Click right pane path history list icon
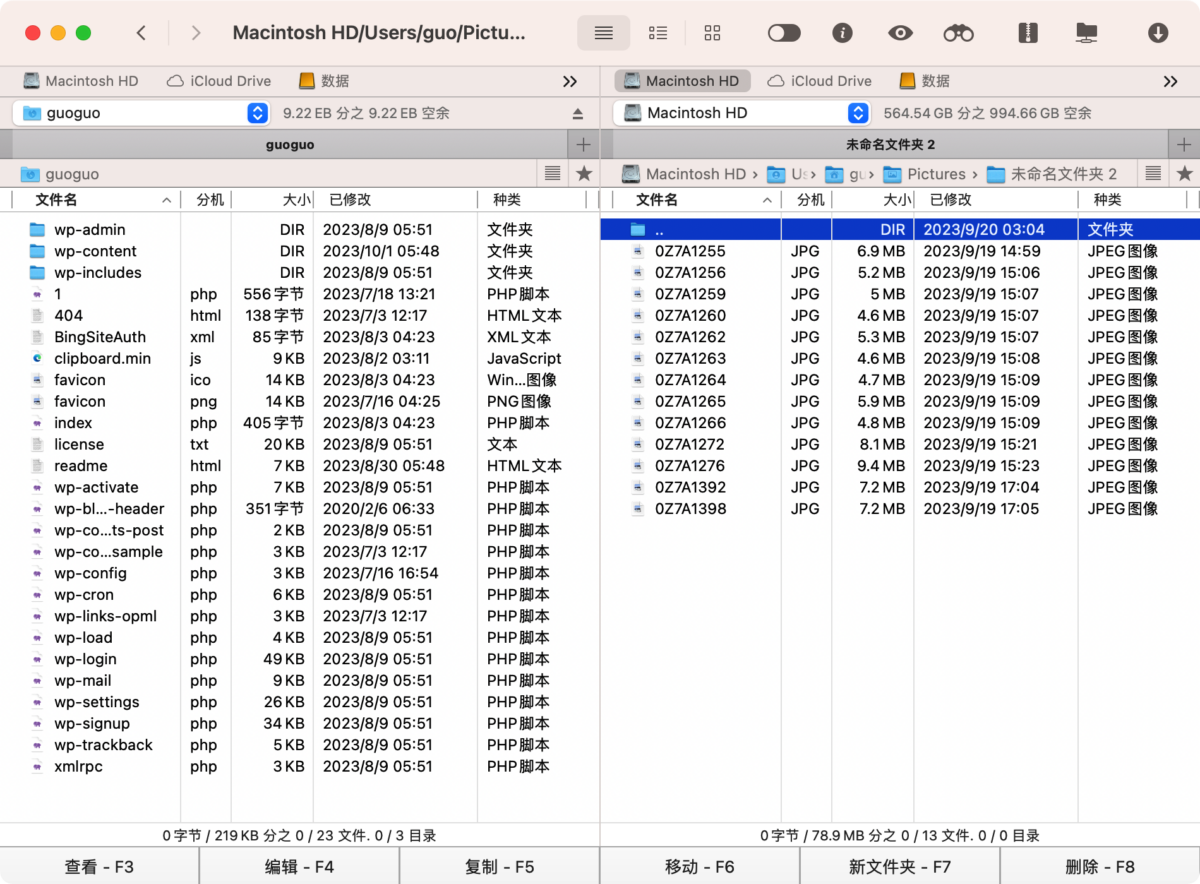Image resolution: width=1200 pixels, height=884 pixels. (x=1153, y=174)
